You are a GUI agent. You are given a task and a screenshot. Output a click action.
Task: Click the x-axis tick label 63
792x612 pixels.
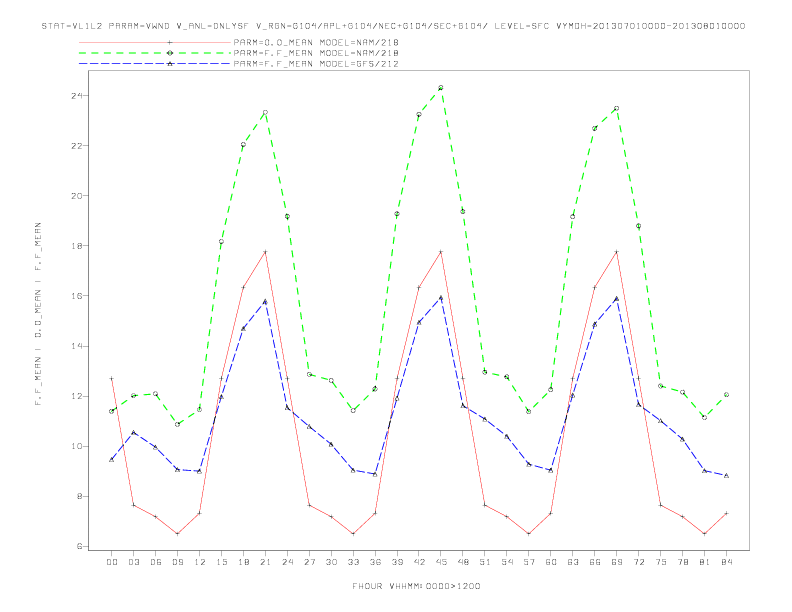(573, 562)
